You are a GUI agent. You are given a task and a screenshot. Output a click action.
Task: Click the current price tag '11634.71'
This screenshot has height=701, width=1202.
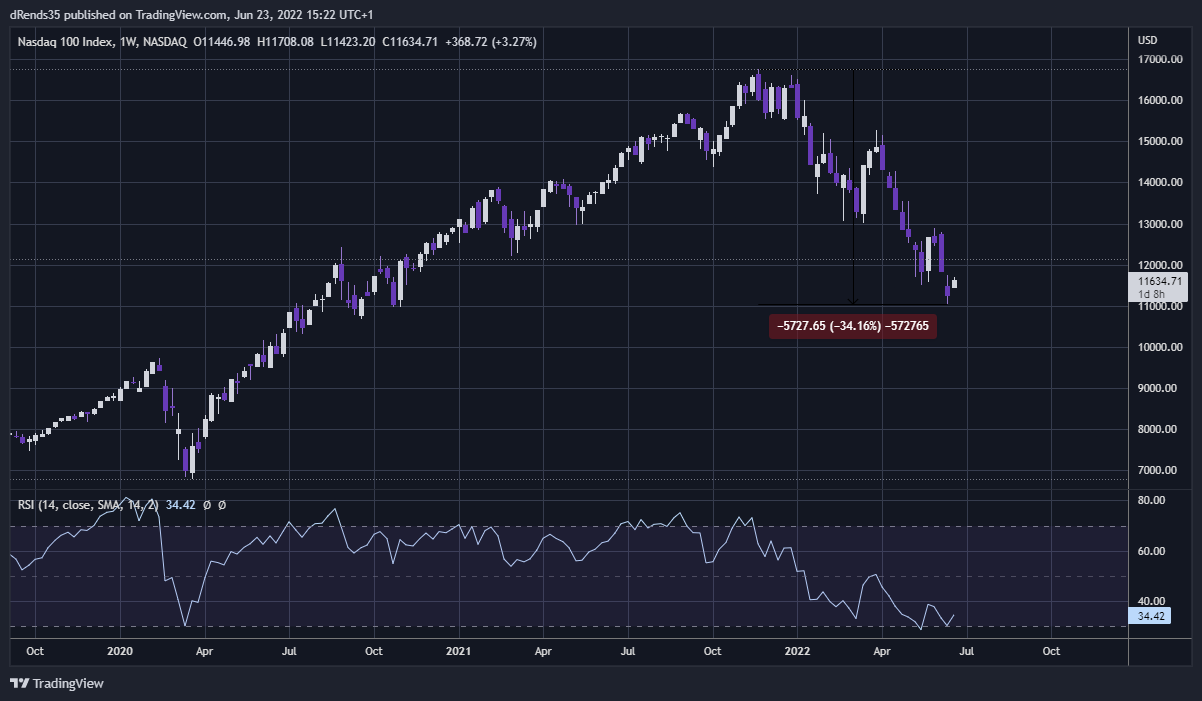1160,282
